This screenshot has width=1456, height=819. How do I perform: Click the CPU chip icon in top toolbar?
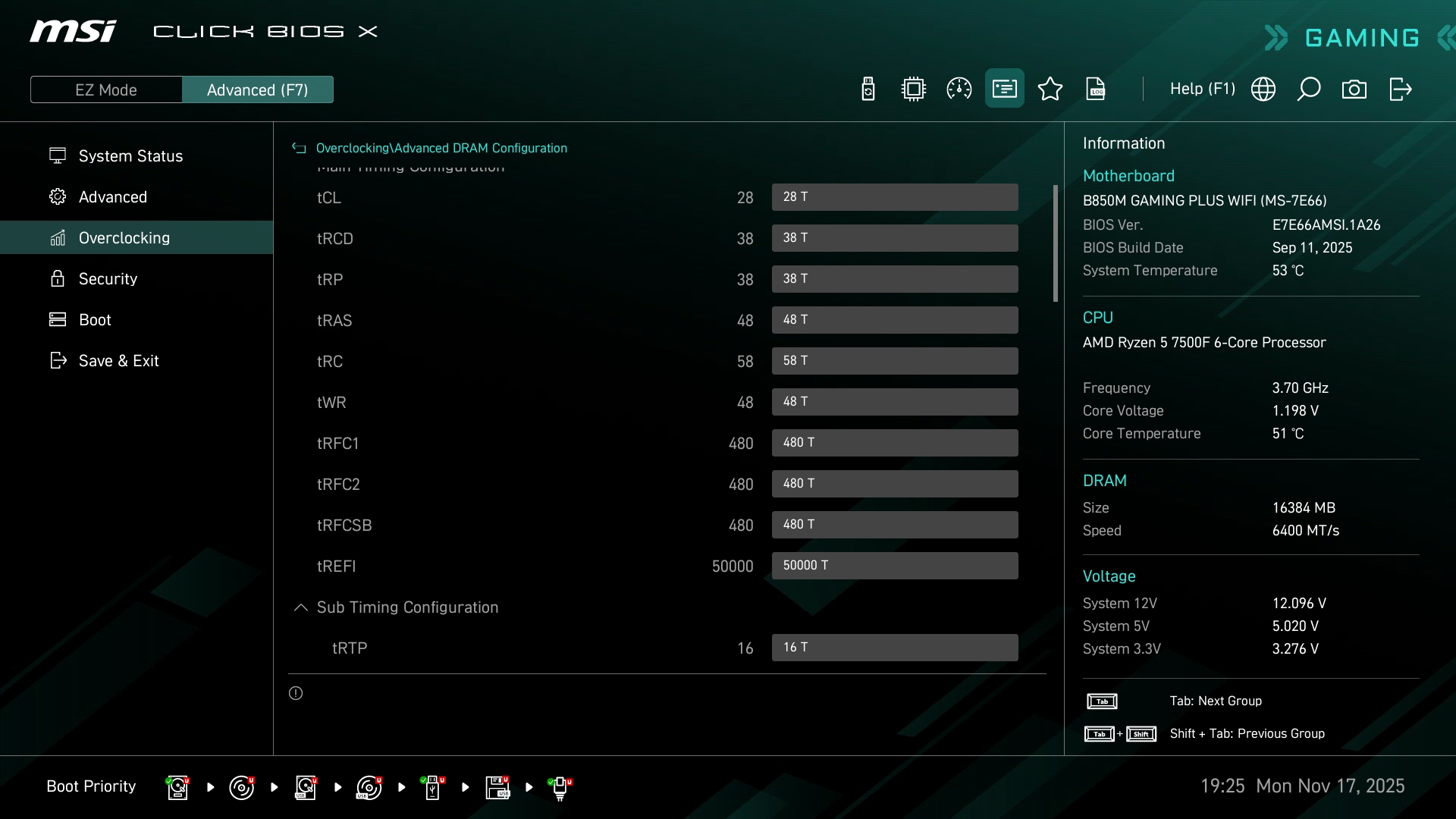[914, 89]
